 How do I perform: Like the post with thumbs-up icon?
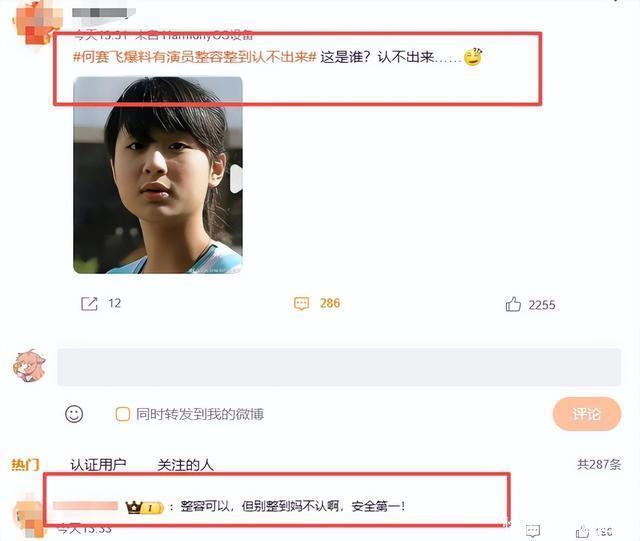point(513,304)
